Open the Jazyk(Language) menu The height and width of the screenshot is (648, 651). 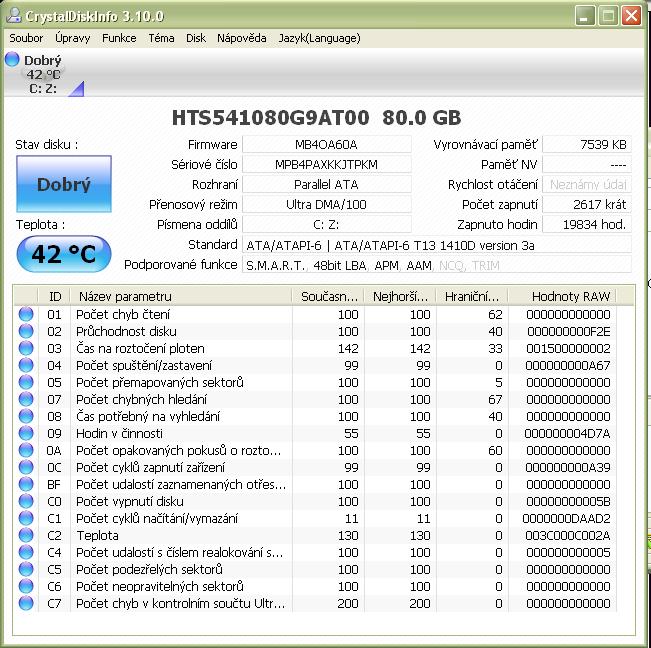click(320, 38)
